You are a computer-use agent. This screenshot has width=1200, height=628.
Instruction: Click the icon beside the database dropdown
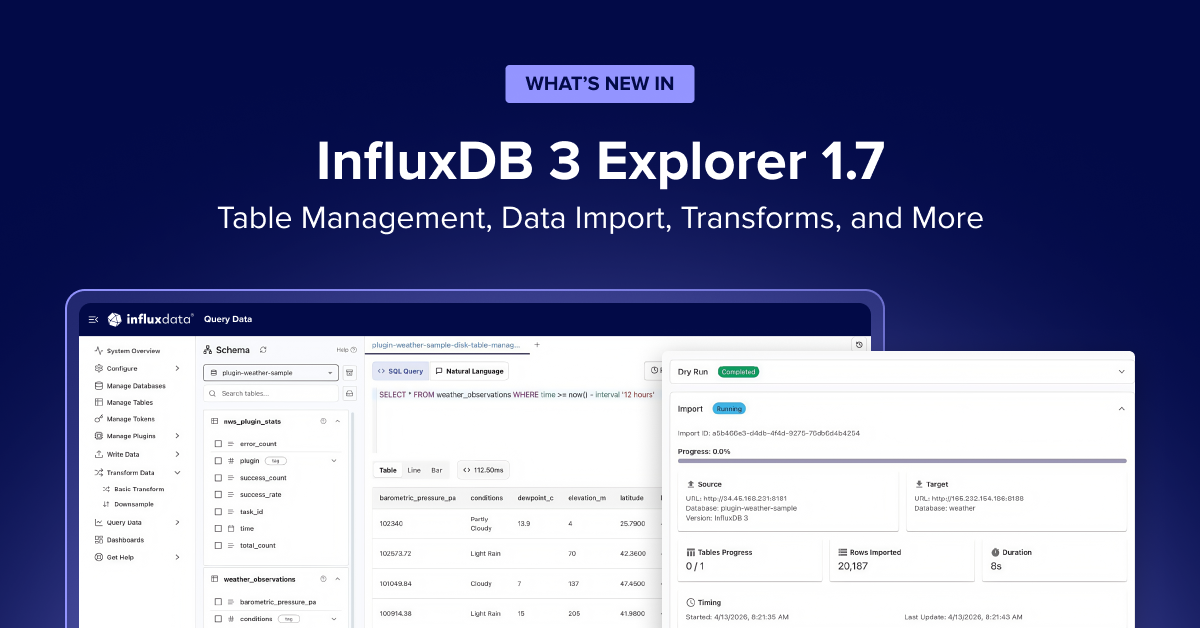point(350,372)
